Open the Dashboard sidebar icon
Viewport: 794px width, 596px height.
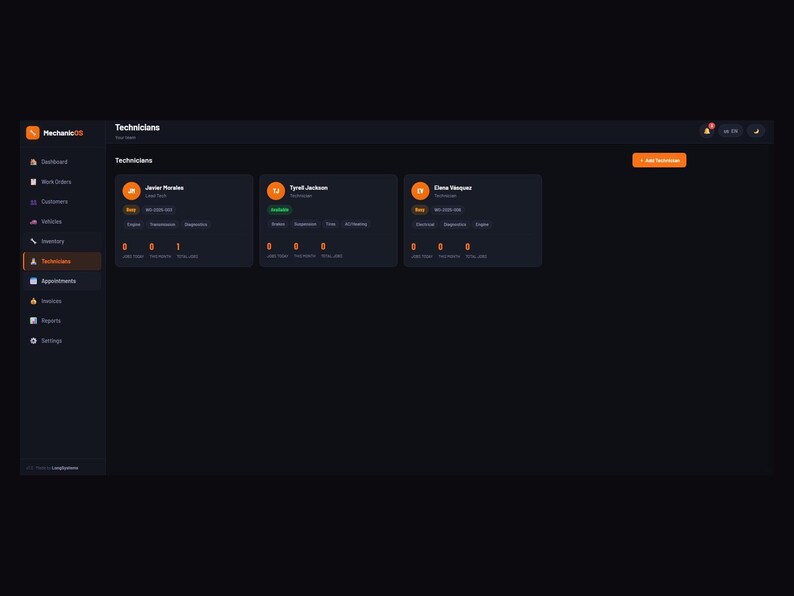point(33,162)
